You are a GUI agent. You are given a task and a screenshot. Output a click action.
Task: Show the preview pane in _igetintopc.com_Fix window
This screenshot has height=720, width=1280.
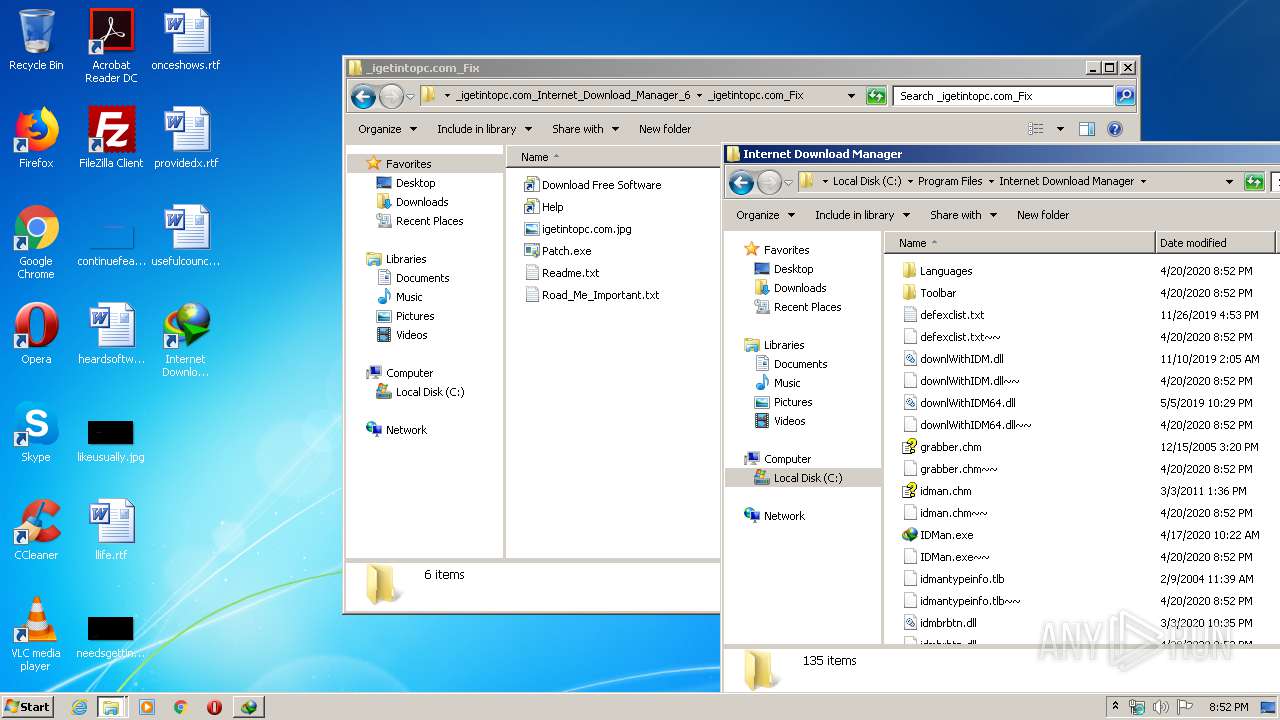click(x=1087, y=129)
